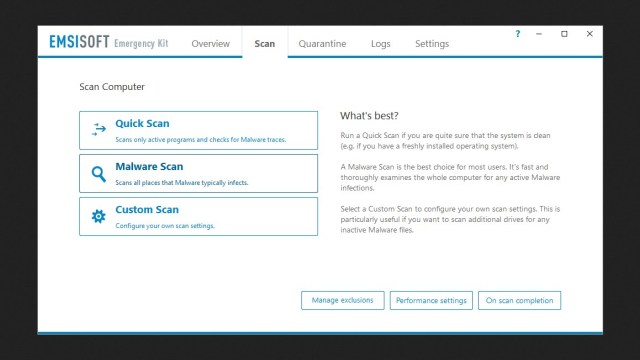
Task: Click the 'Select a Custom Scan to configure' paragraph
Action: [450, 219]
